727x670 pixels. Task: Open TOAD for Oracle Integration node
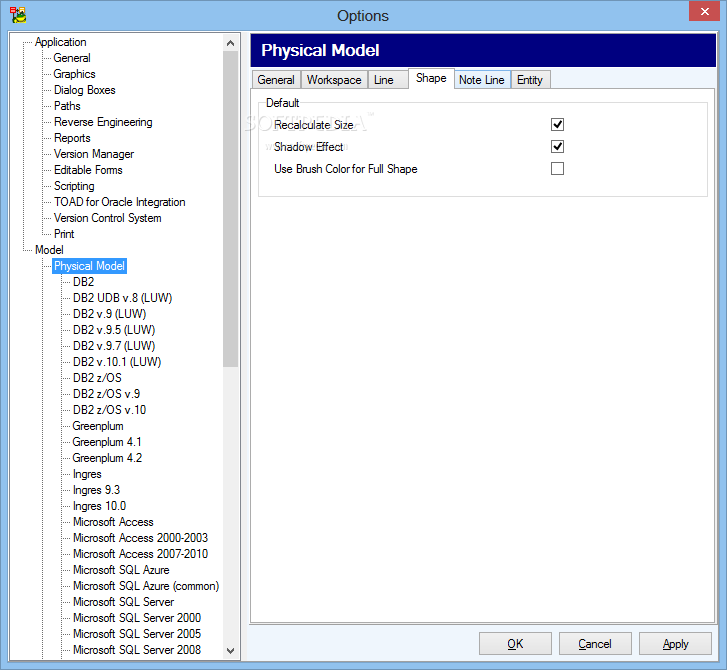pyautogui.click(x=120, y=202)
